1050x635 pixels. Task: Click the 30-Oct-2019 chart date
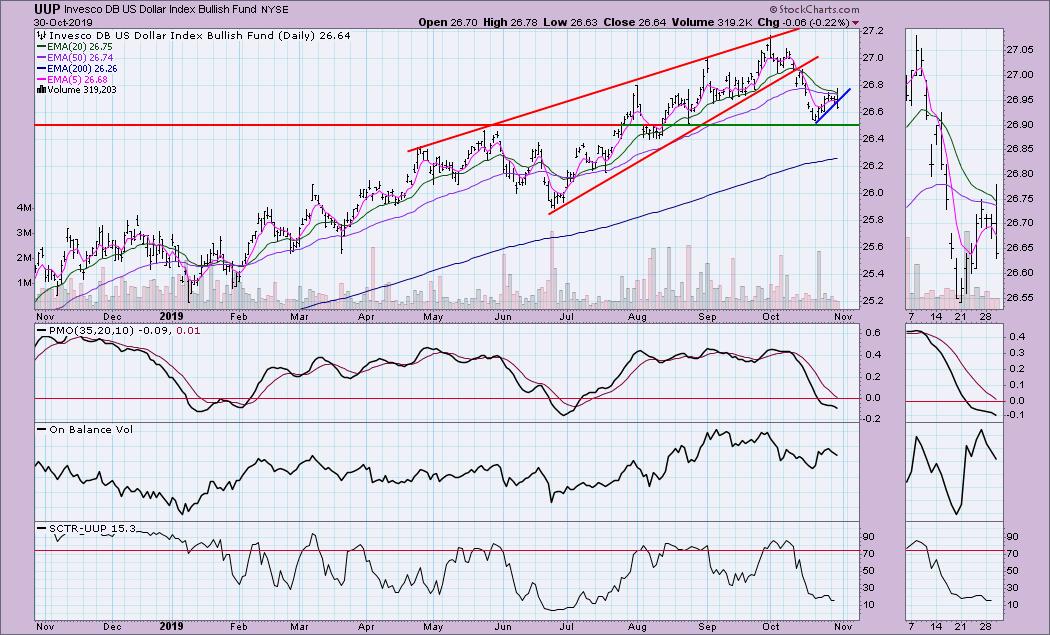coord(63,22)
